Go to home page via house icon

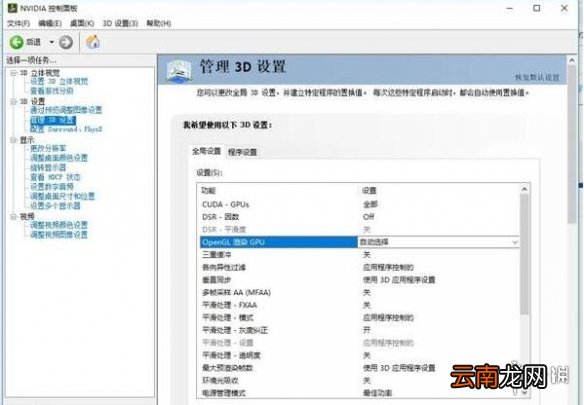tap(93, 42)
